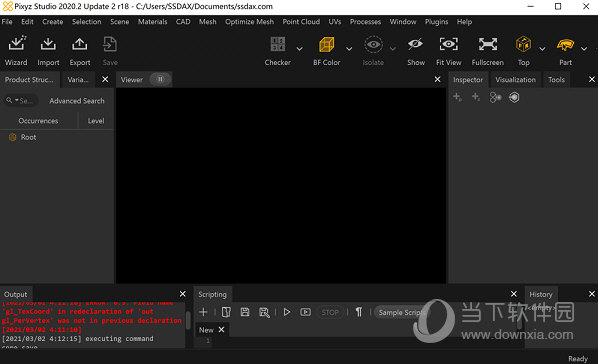Screen dimensions: 598x364
Task: Click the Isolate eye icon
Action: point(373,44)
